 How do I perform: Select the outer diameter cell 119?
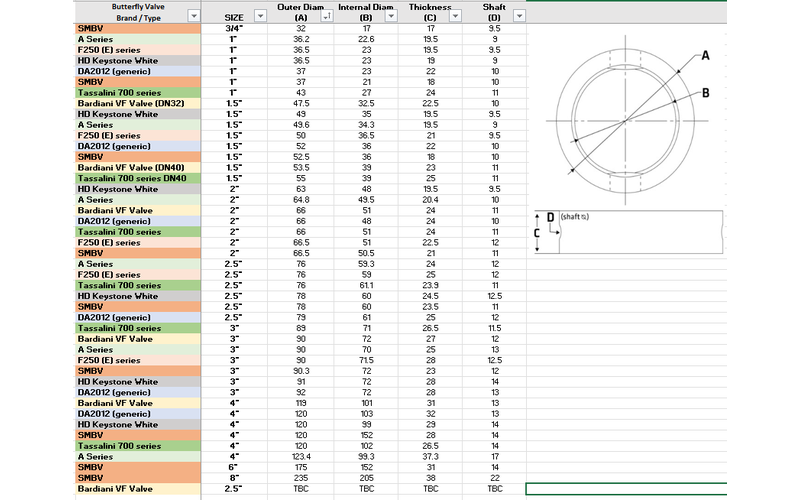click(x=301, y=404)
